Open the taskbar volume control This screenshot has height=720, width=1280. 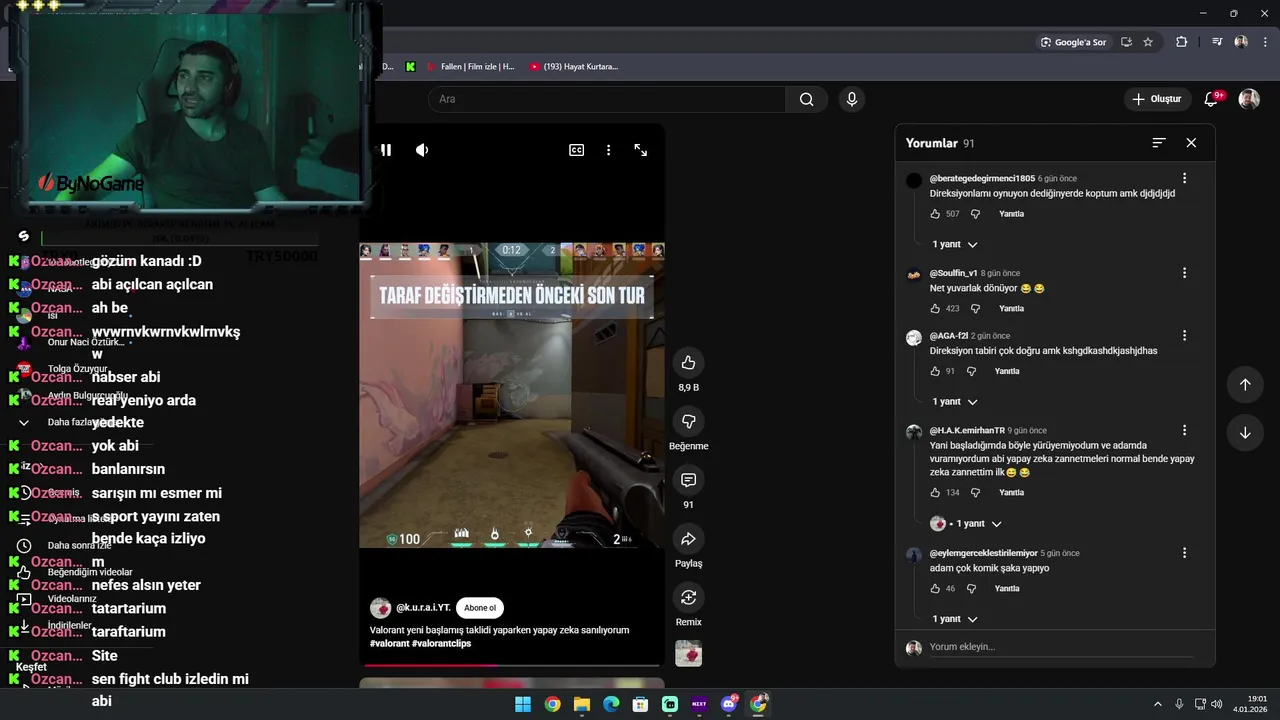tap(1217, 704)
